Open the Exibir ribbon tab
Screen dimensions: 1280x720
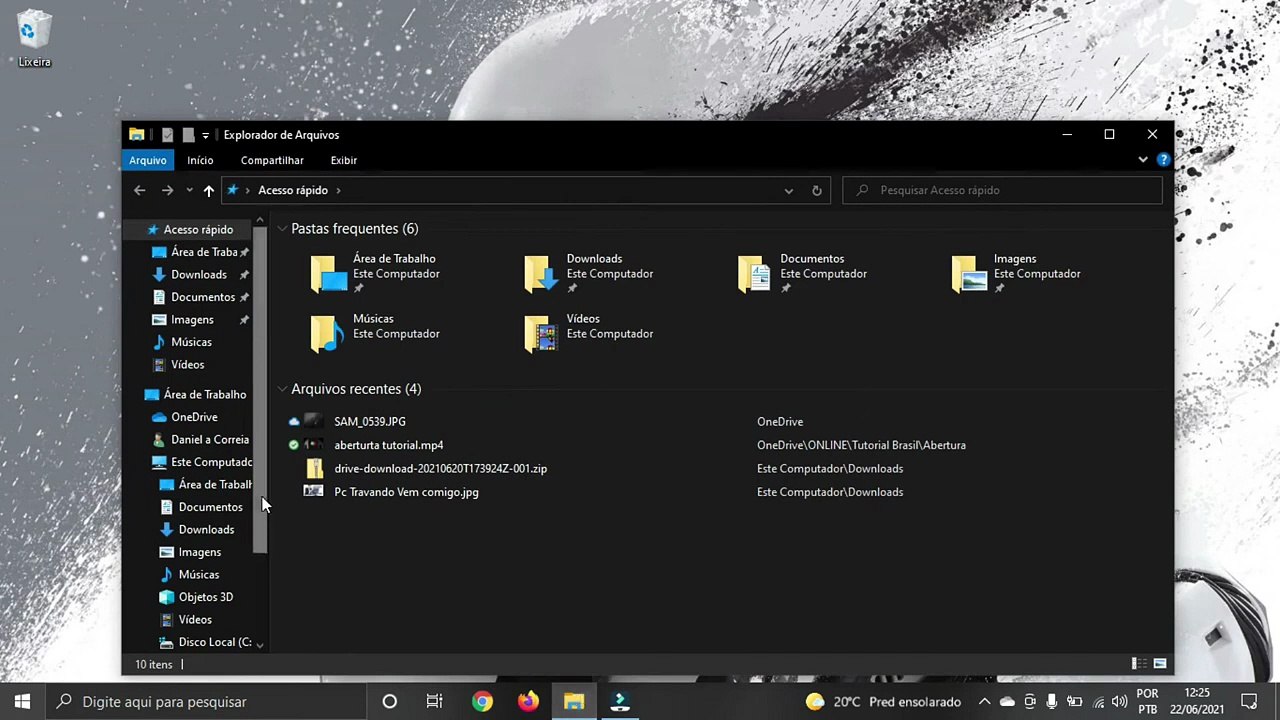click(344, 160)
